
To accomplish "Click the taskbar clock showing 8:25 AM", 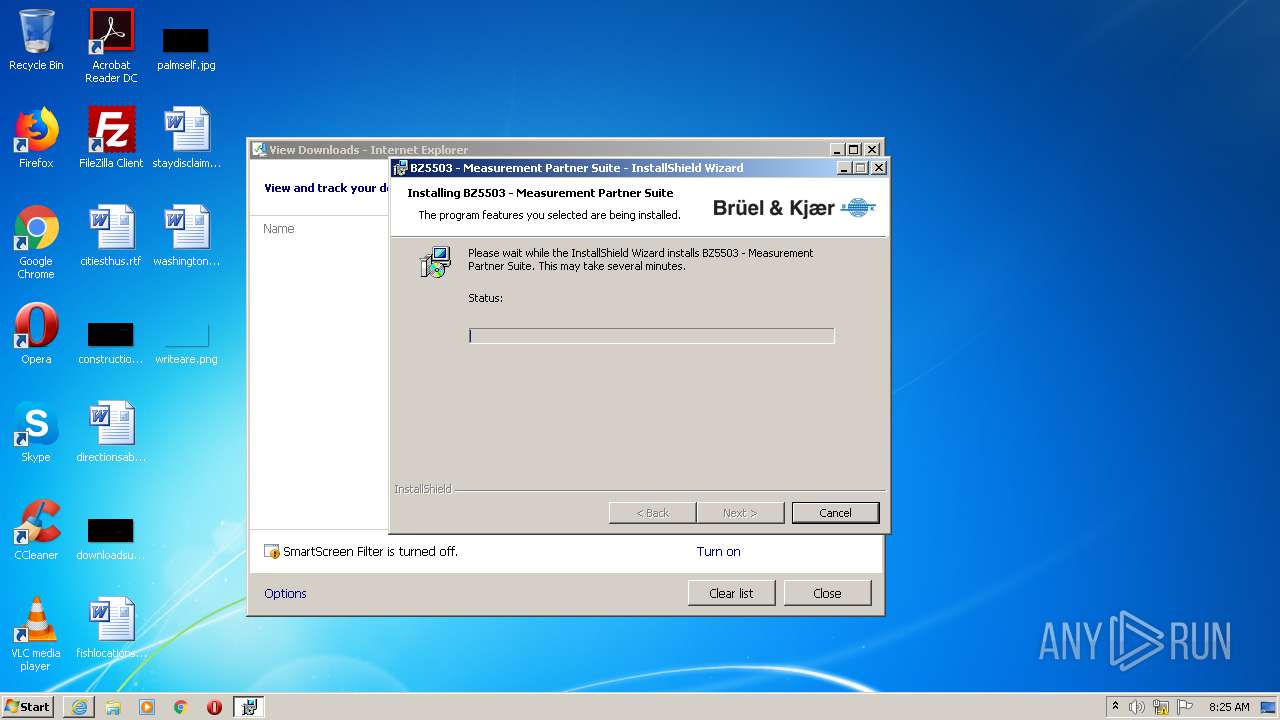I will (x=1229, y=707).
